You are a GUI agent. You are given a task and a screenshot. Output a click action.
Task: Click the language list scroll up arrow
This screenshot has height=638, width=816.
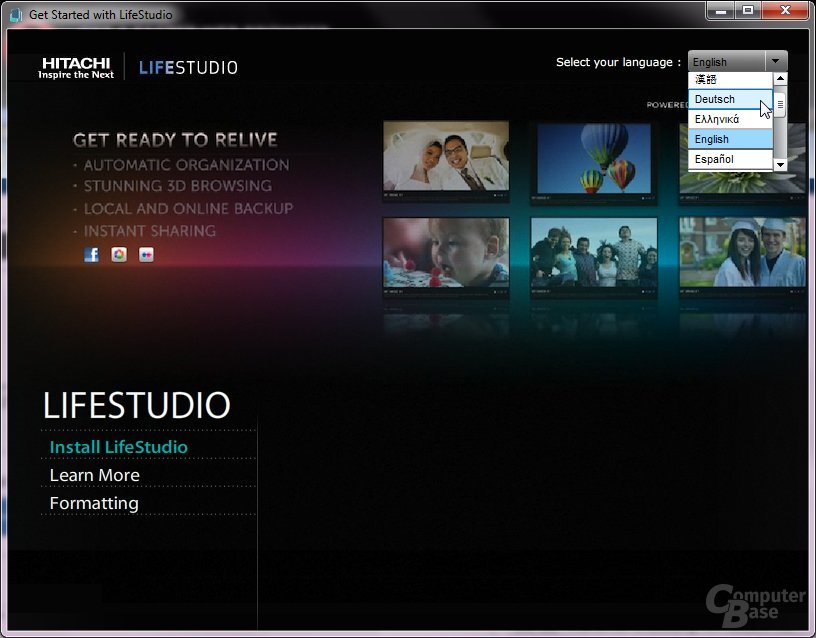(780, 79)
